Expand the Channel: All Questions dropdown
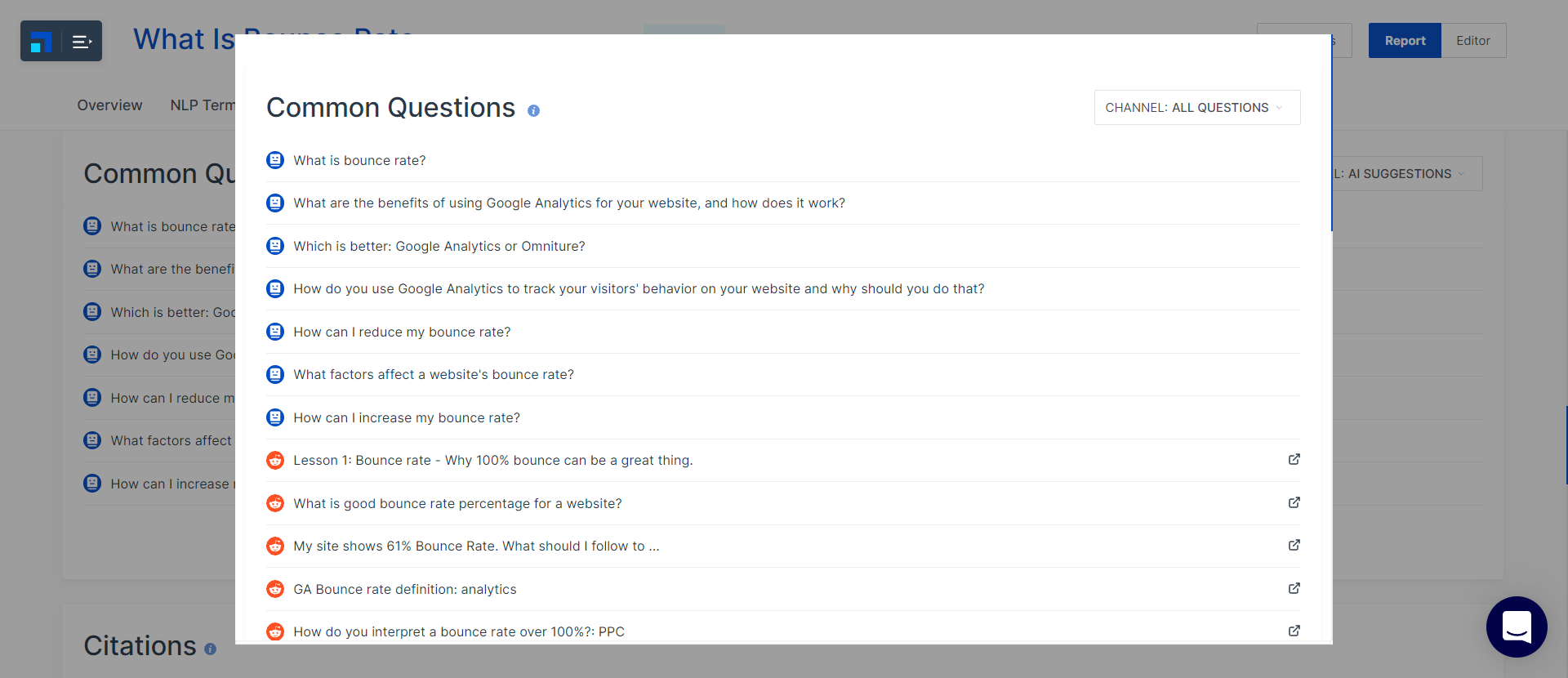 [1197, 107]
